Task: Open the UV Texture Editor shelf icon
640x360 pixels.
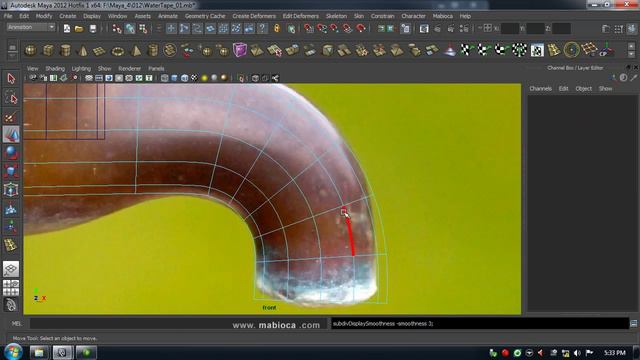Action: pos(537,50)
